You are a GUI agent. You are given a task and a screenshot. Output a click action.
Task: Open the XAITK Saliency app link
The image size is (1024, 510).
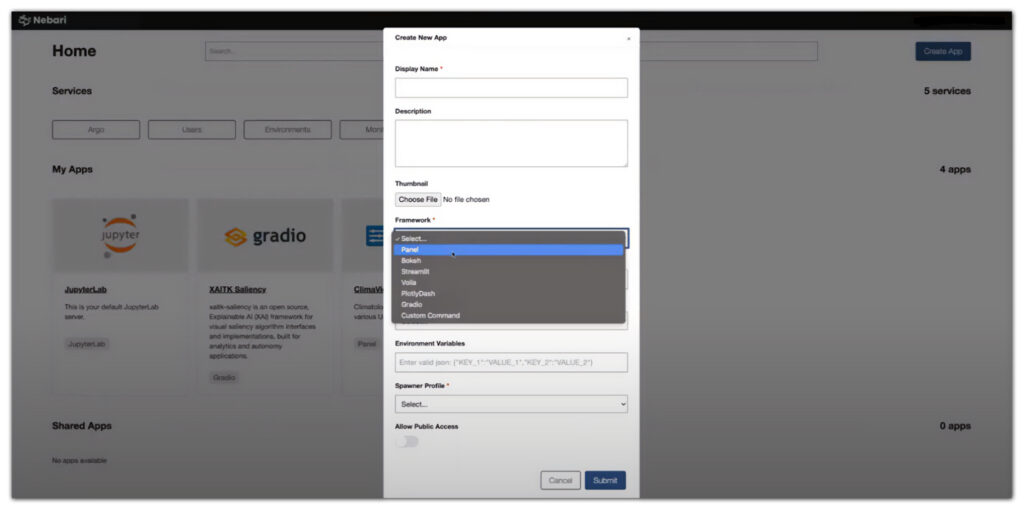point(238,289)
